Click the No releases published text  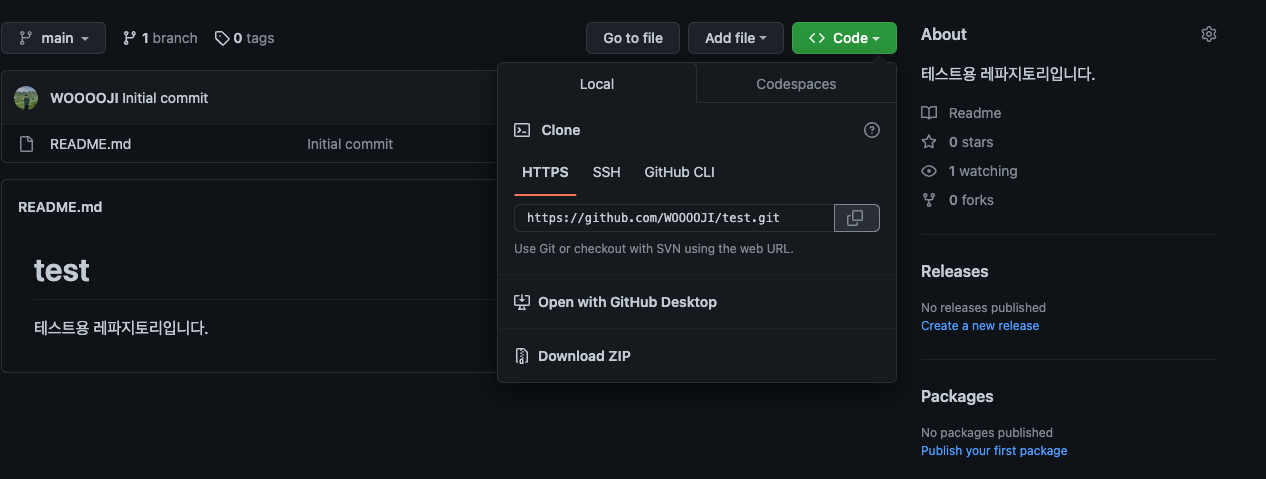coord(983,307)
